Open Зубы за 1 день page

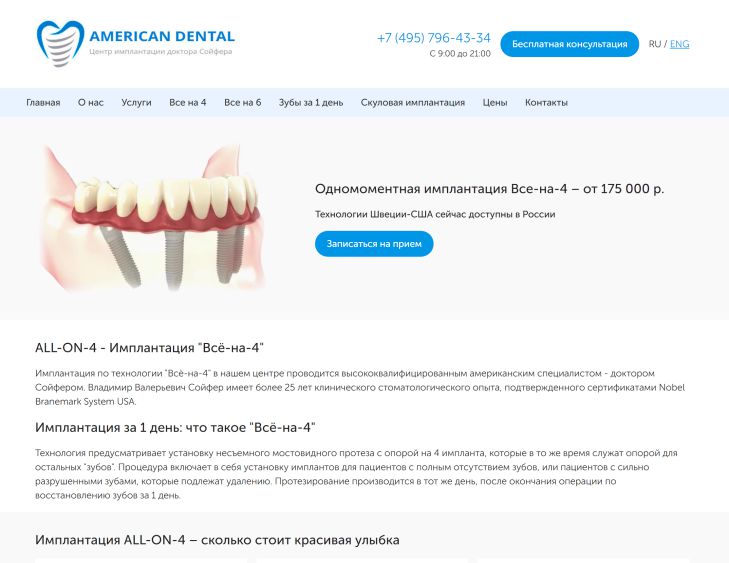pos(311,103)
